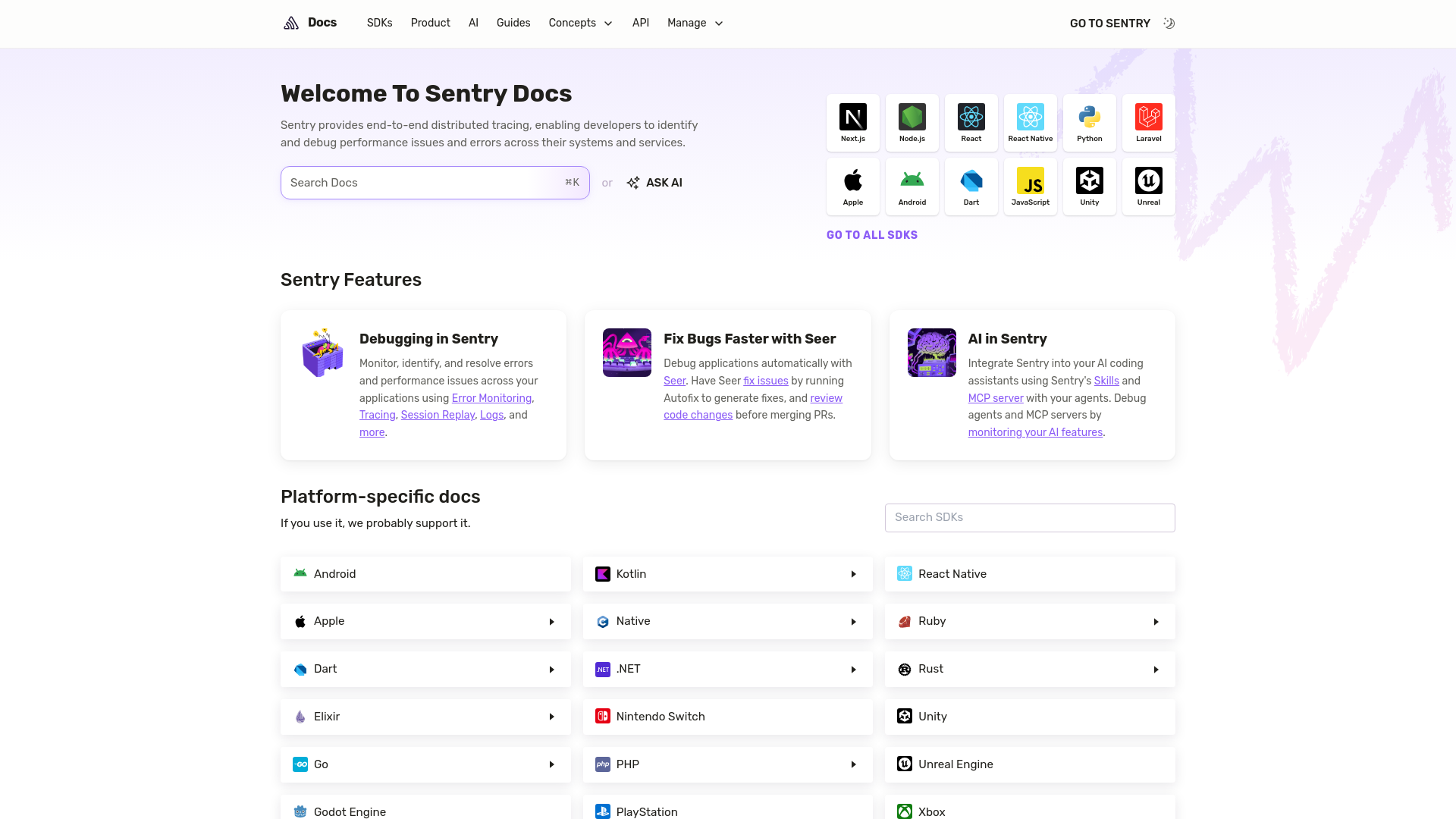Image resolution: width=1456 pixels, height=819 pixels.
Task: Open the MCP server link
Action: 996,398
